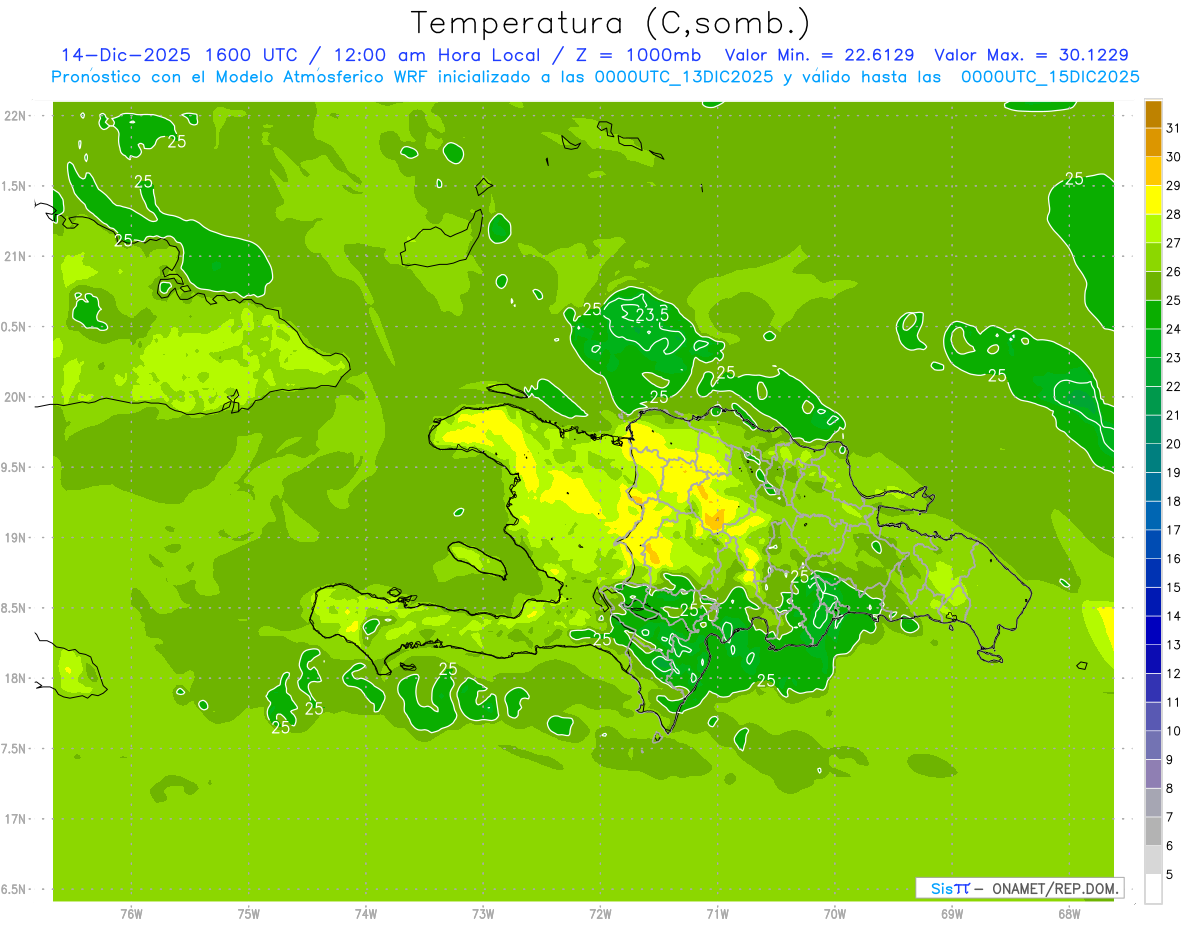Image resolution: width=1200 pixels, height=927 pixels.
Task: Click the dark orange swatch above 31
Action: (x=1153, y=114)
